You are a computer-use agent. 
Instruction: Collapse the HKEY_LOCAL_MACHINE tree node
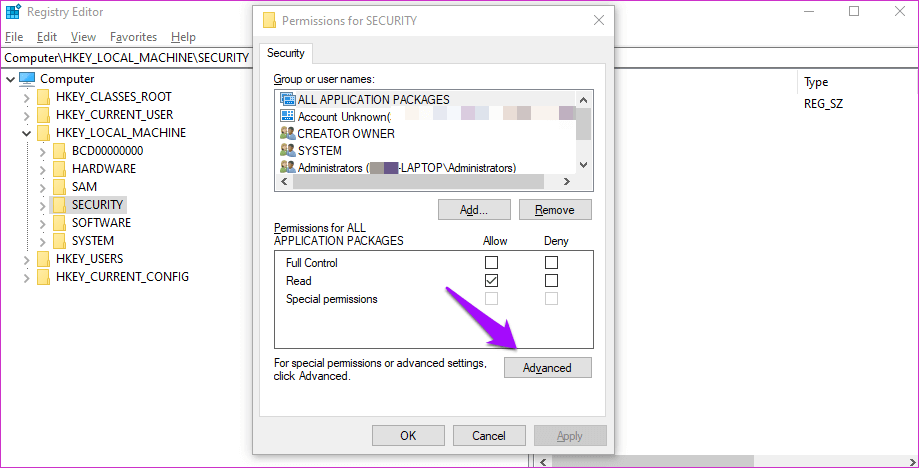tap(26, 133)
